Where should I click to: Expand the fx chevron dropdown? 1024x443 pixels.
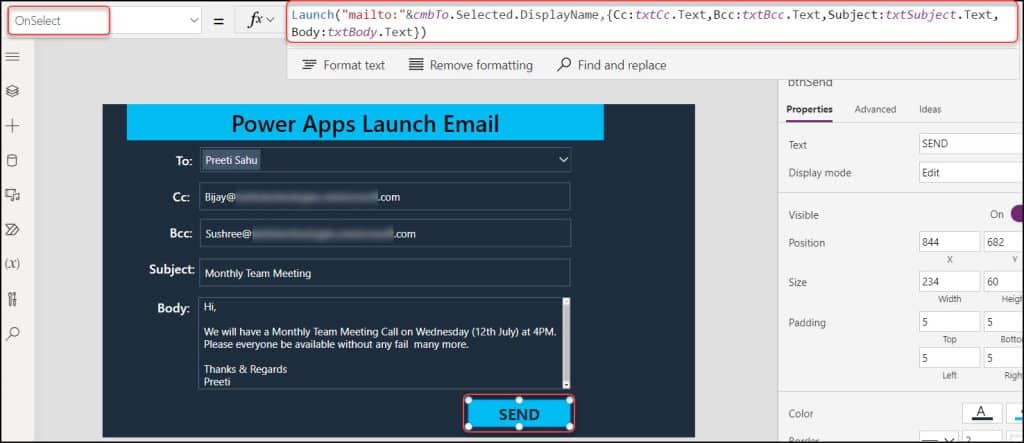coord(270,21)
